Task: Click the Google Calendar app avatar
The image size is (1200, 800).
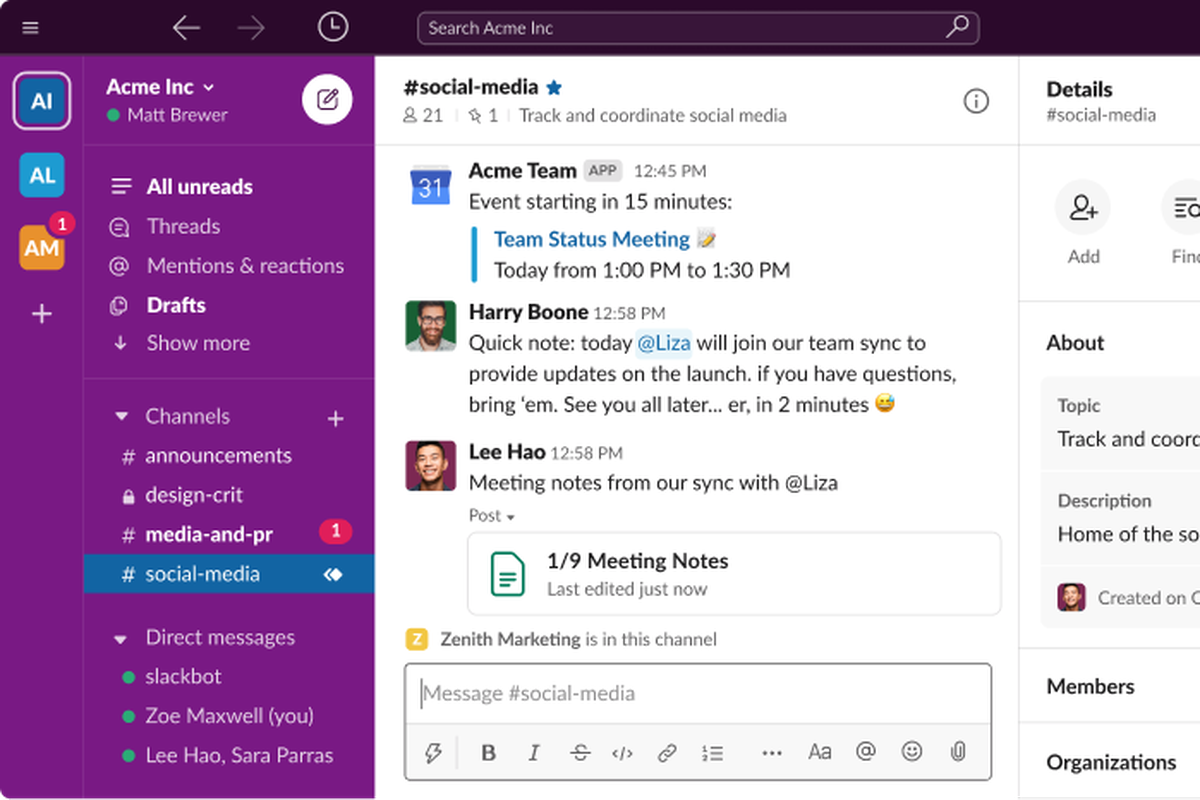Action: tap(430, 185)
